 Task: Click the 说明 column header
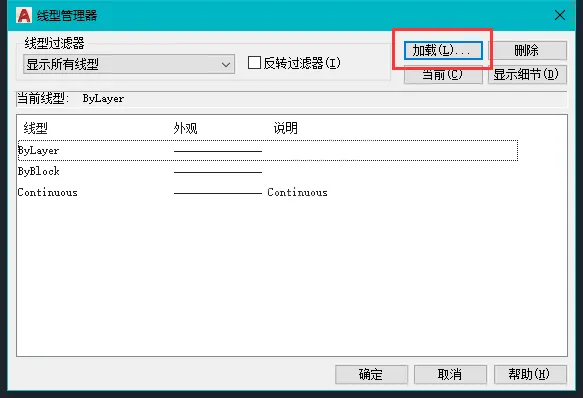pos(286,128)
